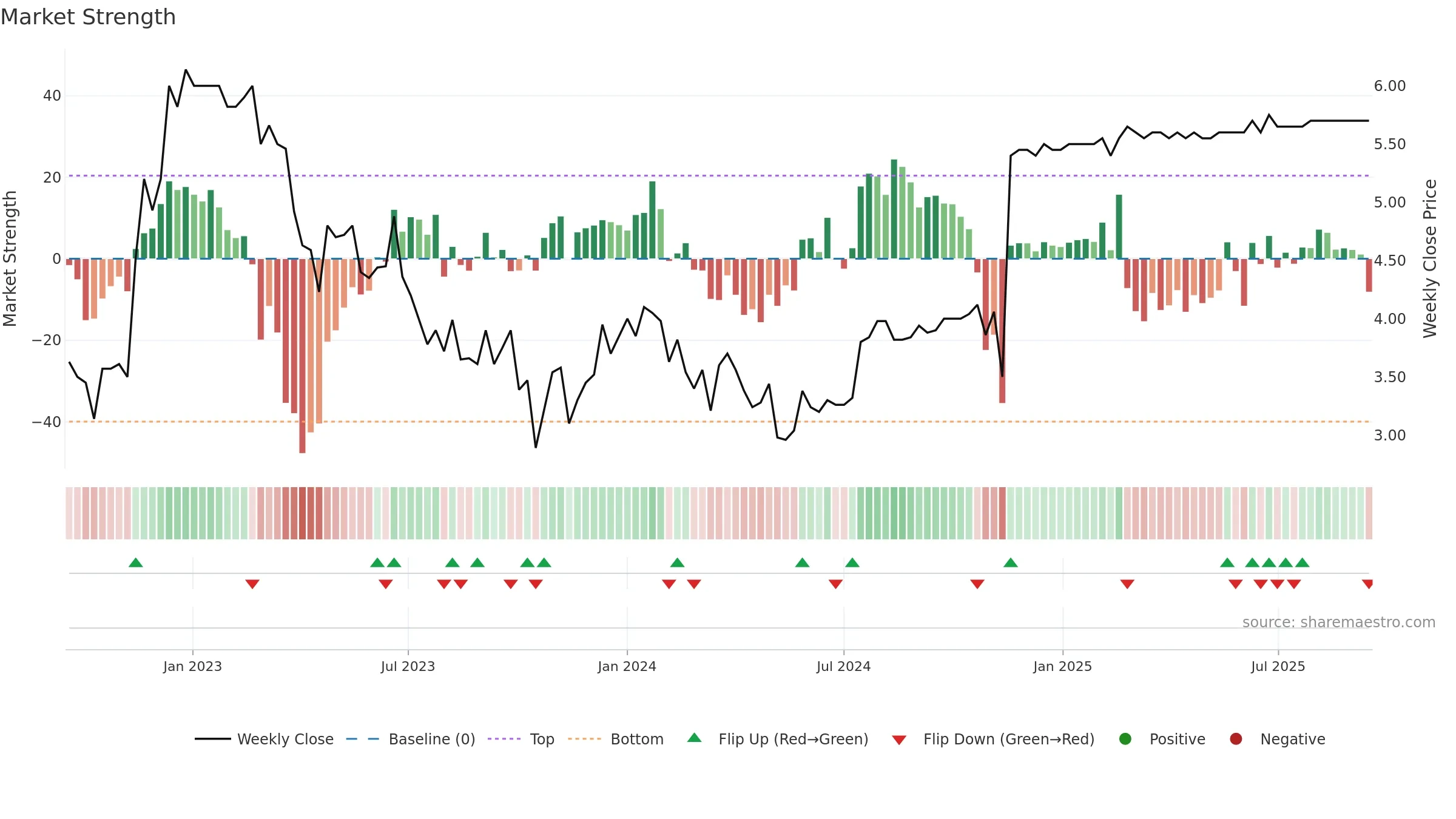The width and height of the screenshot is (1456, 819).
Task: Toggle the Flip Up (Red→Green) legend entry
Action: (778, 739)
